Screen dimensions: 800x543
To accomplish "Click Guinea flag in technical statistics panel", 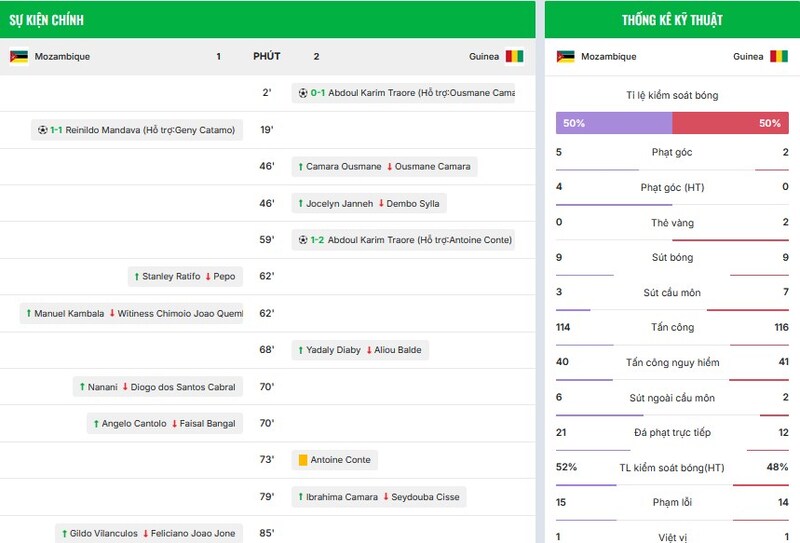I will point(780,57).
